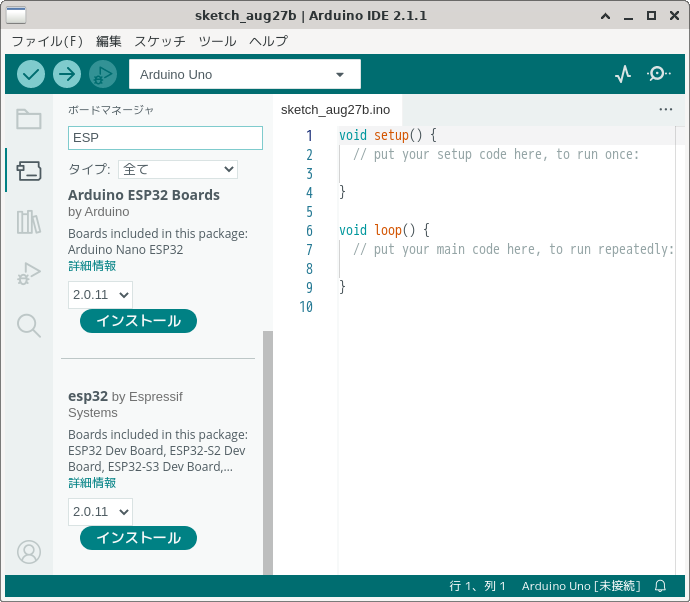Open the Serial Plotter icon
The image size is (690, 602).
pyautogui.click(x=623, y=74)
